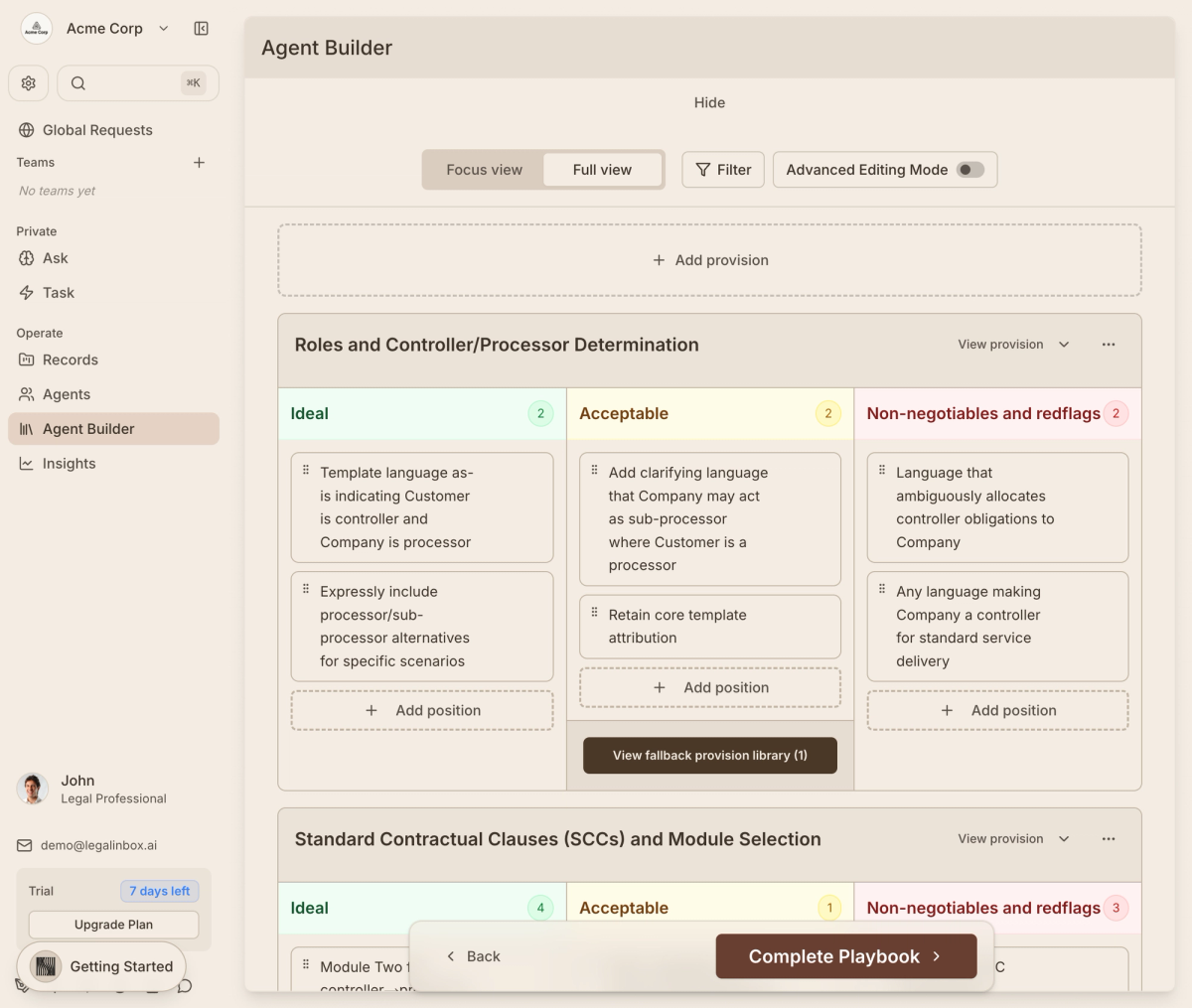Image resolution: width=1192 pixels, height=1008 pixels.
Task: Click the Filter button
Action: (723, 170)
